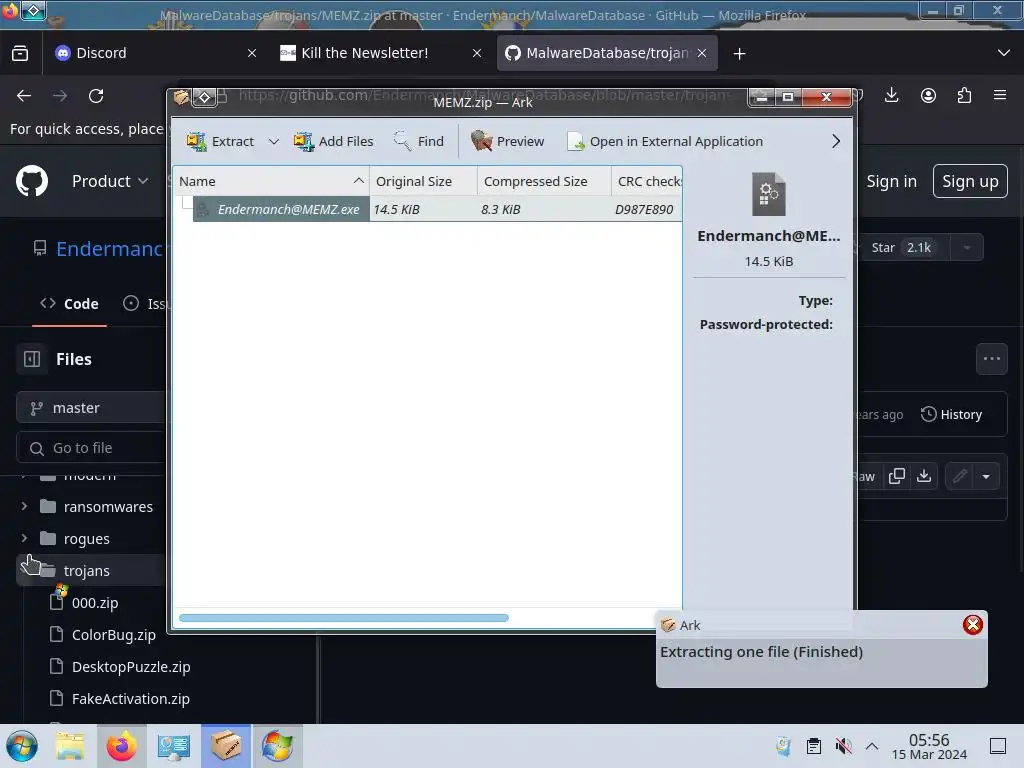Open Firefox extensions icon
Image resolution: width=1024 pixels, height=768 pixels.
(x=964, y=95)
